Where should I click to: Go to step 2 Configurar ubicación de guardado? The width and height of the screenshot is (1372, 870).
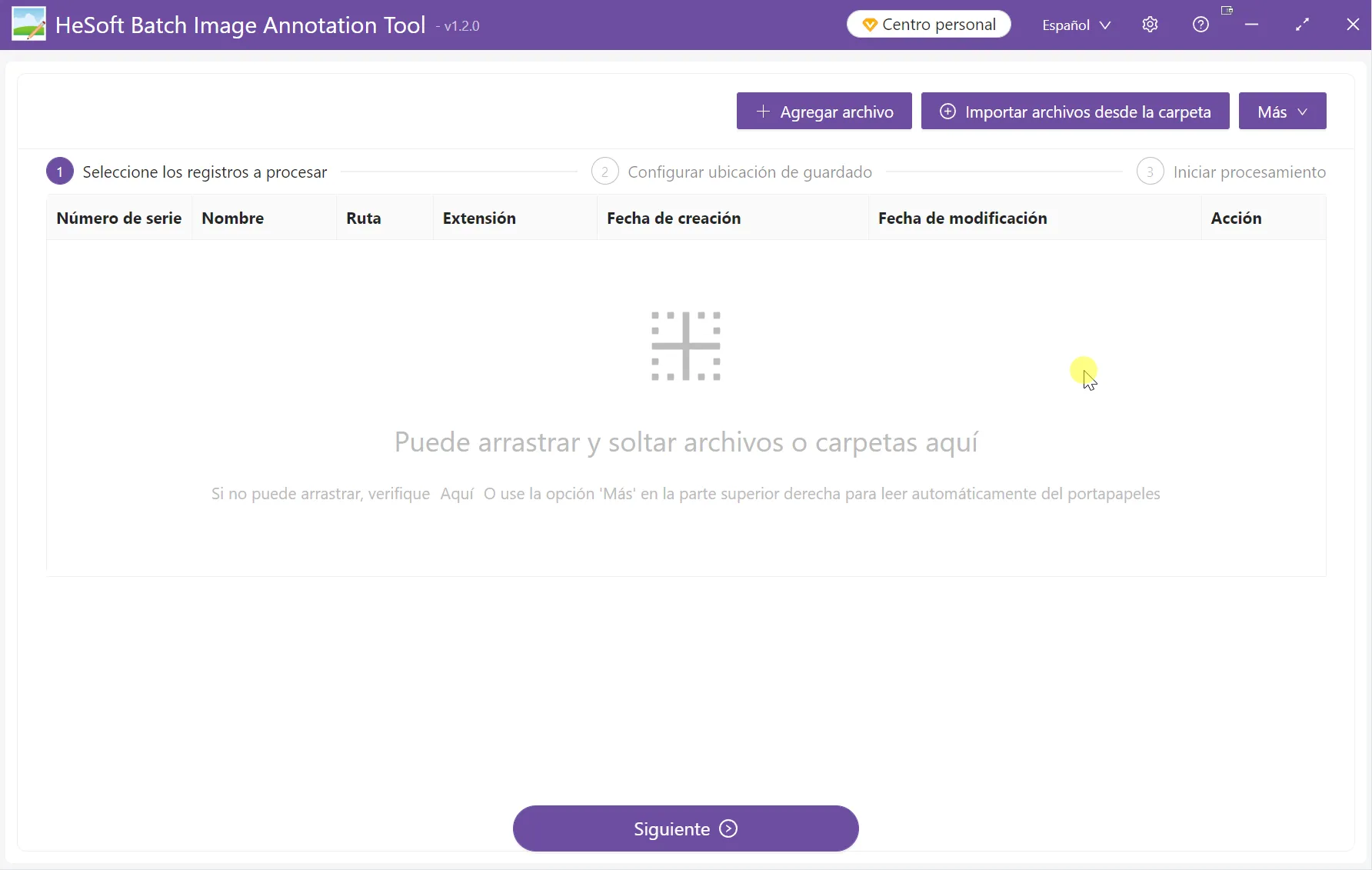[x=731, y=172]
